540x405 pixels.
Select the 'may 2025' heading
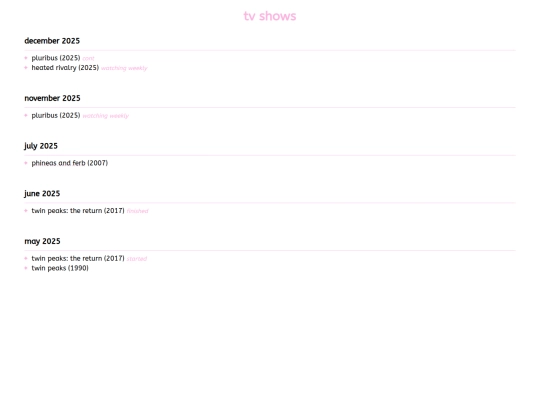pos(42,241)
